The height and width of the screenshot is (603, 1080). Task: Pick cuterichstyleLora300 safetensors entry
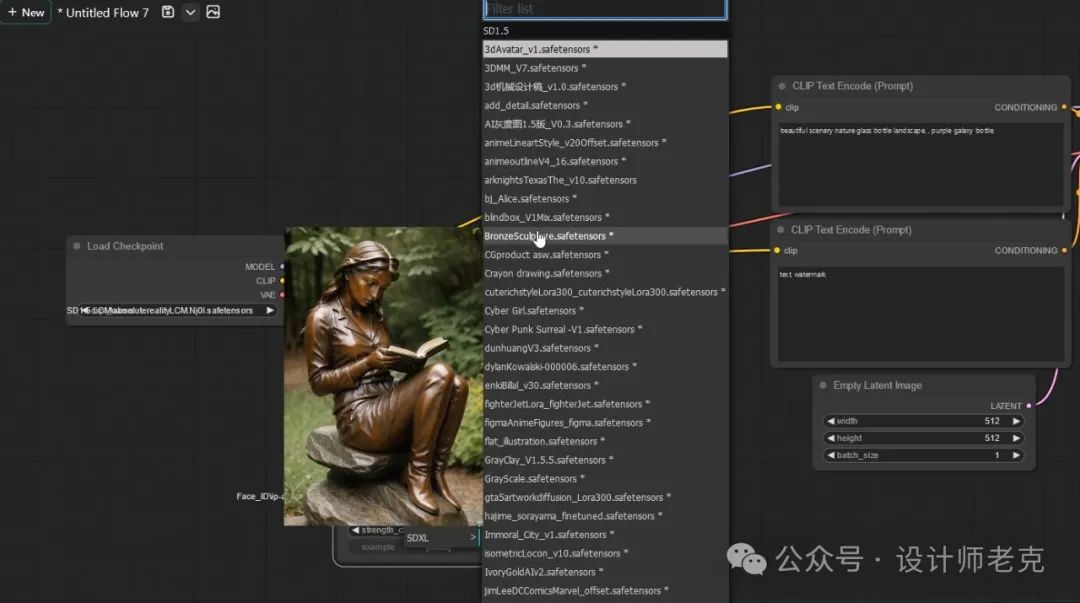pyautogui.click(x=605, y=292)
